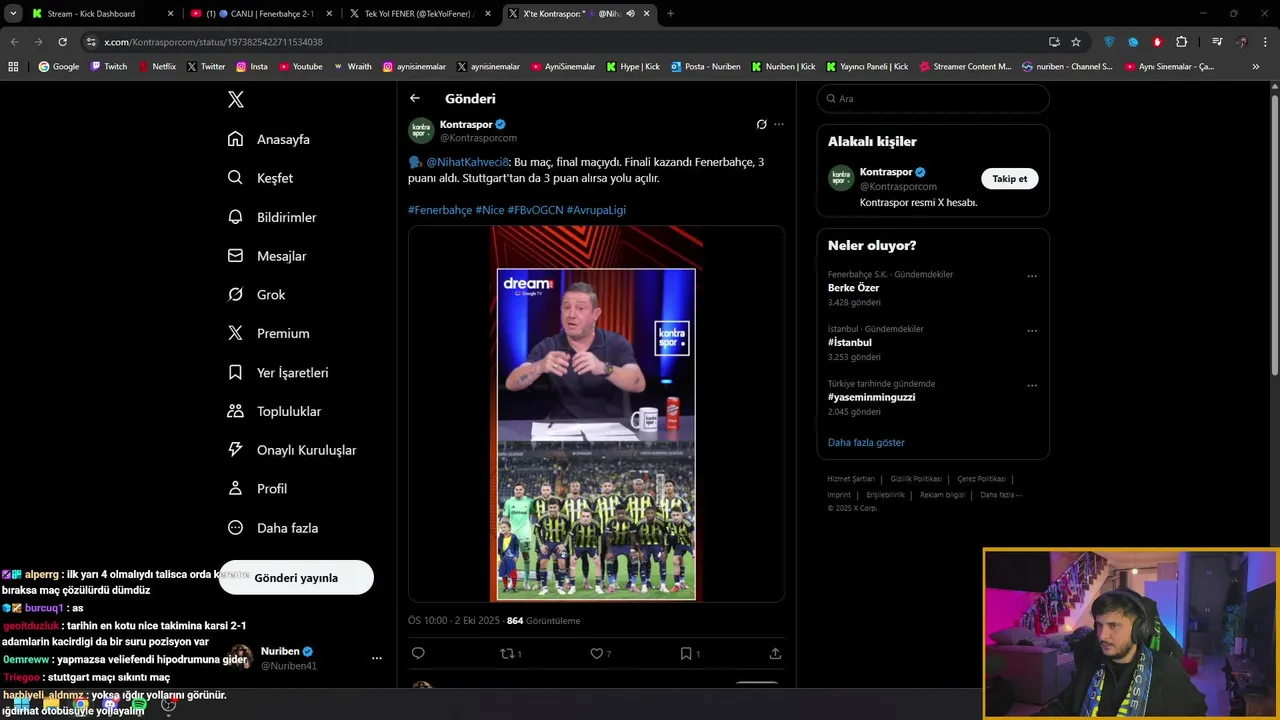1280x720 pixels.
Task: Open the #İstanbul trend
Action: [850, 342]
